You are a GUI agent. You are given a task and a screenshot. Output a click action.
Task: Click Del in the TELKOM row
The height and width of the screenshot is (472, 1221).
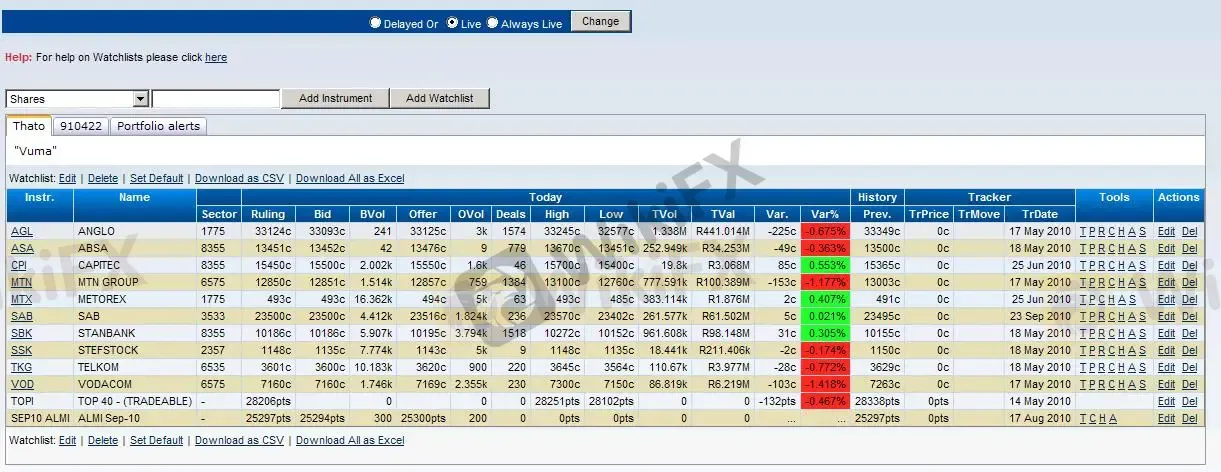[1189, 367]
